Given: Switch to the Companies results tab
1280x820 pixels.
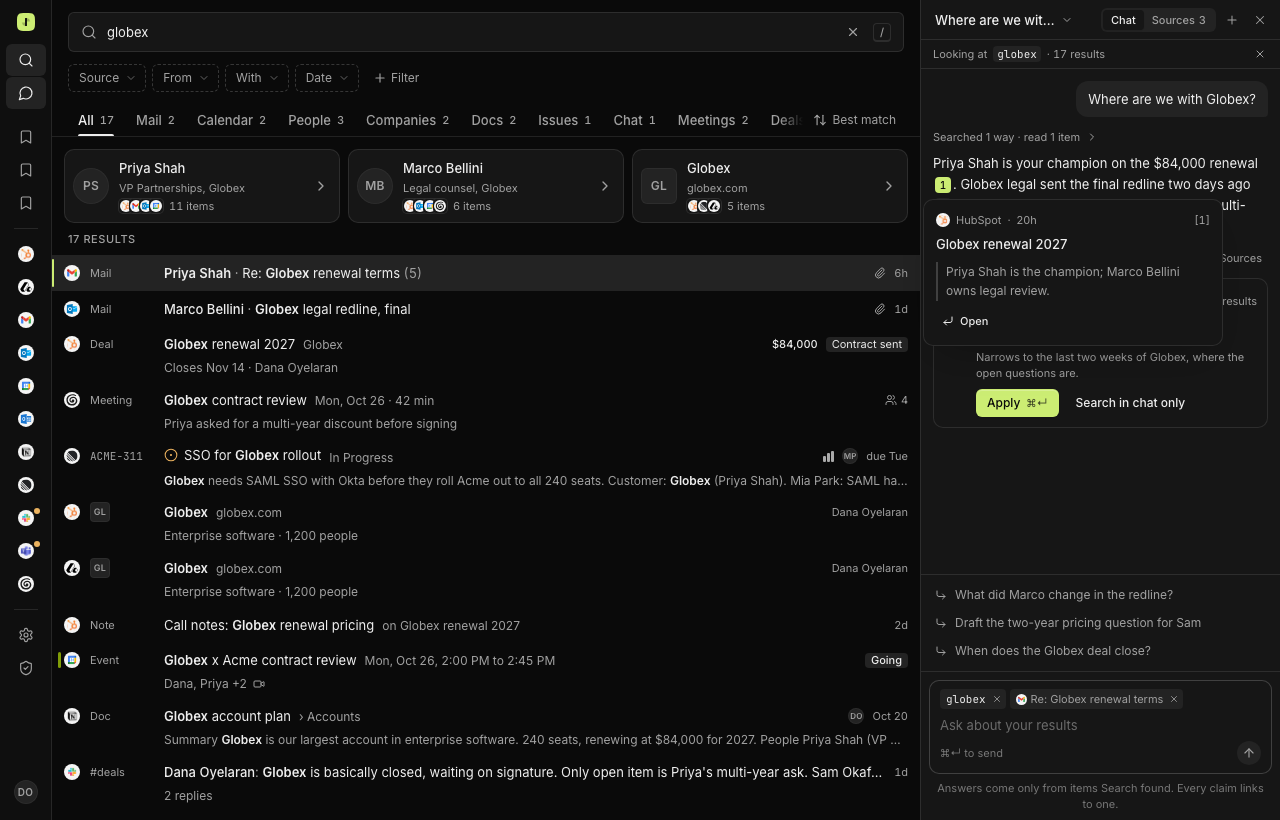Looking at the screenshot, I should [x=407, y=120].
